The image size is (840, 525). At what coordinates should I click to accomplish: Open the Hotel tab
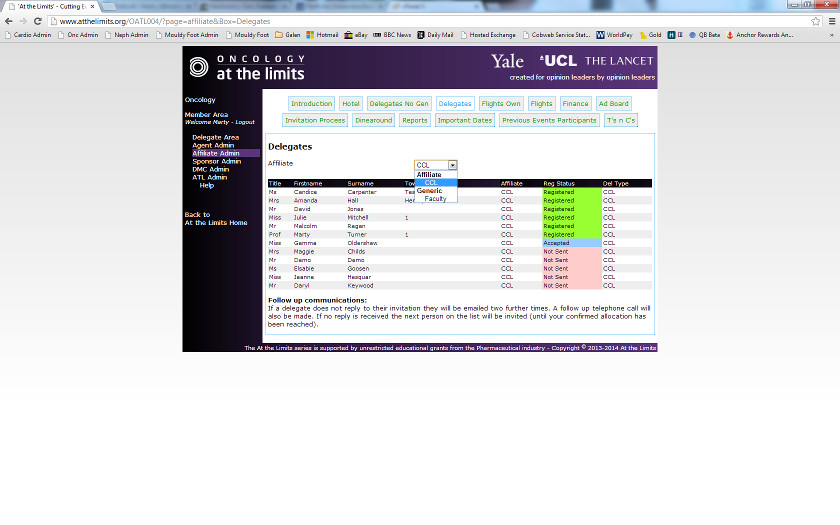pos(351,103)
